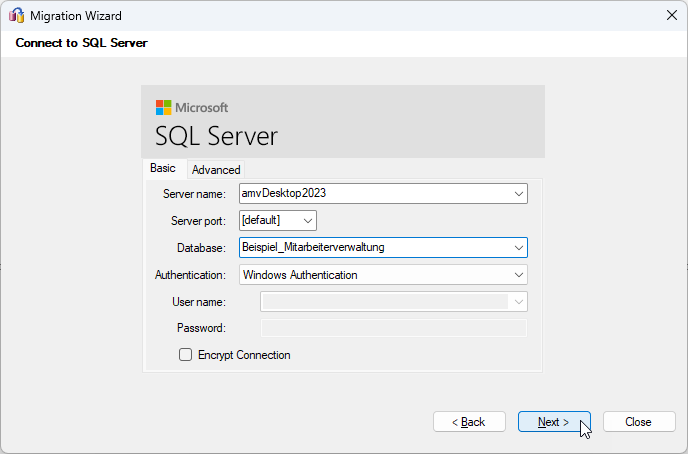Click the Migration Wizard title bar icon
688x454 pixels.
tap(16, 15)
